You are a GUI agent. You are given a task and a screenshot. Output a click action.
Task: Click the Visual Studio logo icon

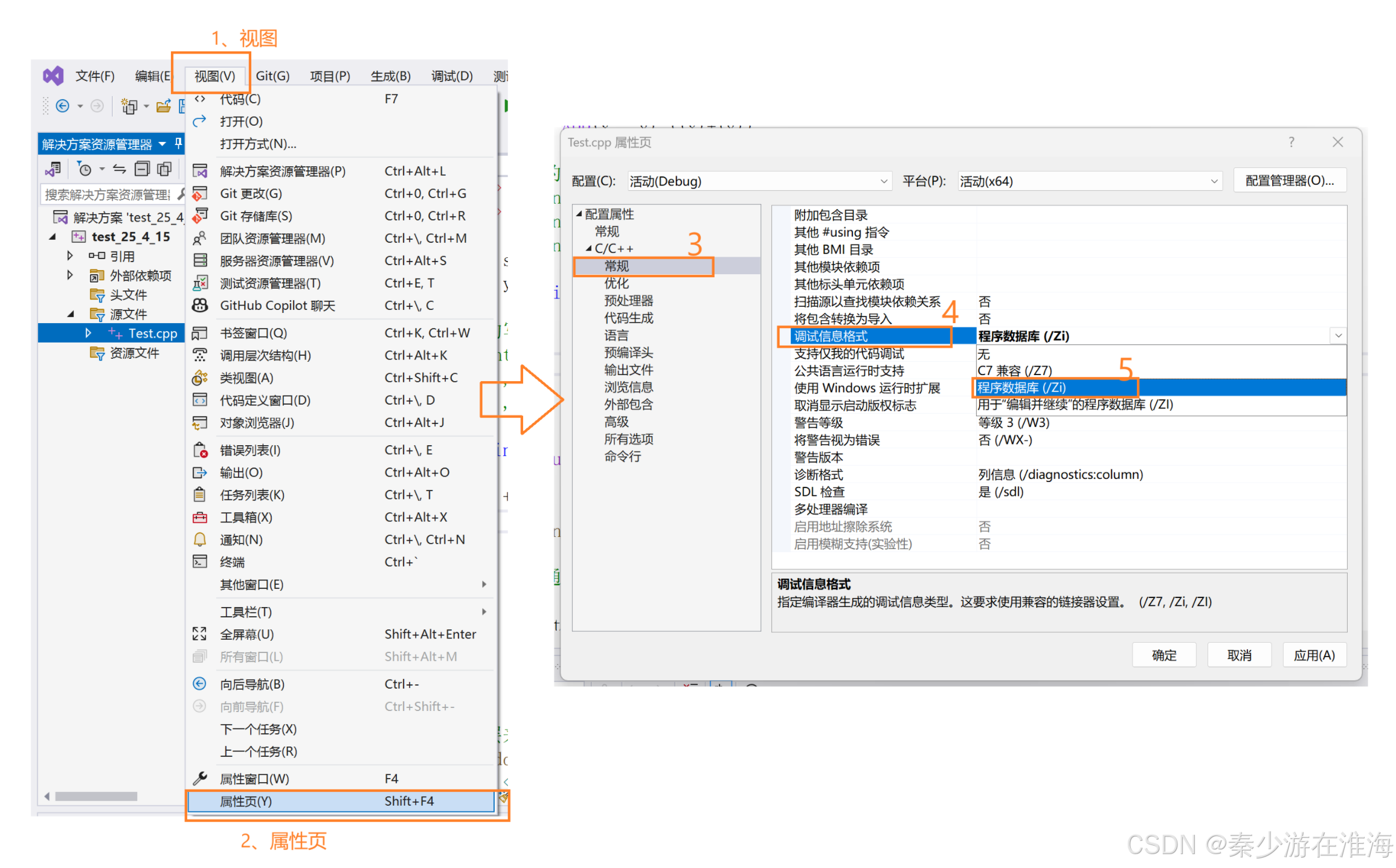coord(53,76)
